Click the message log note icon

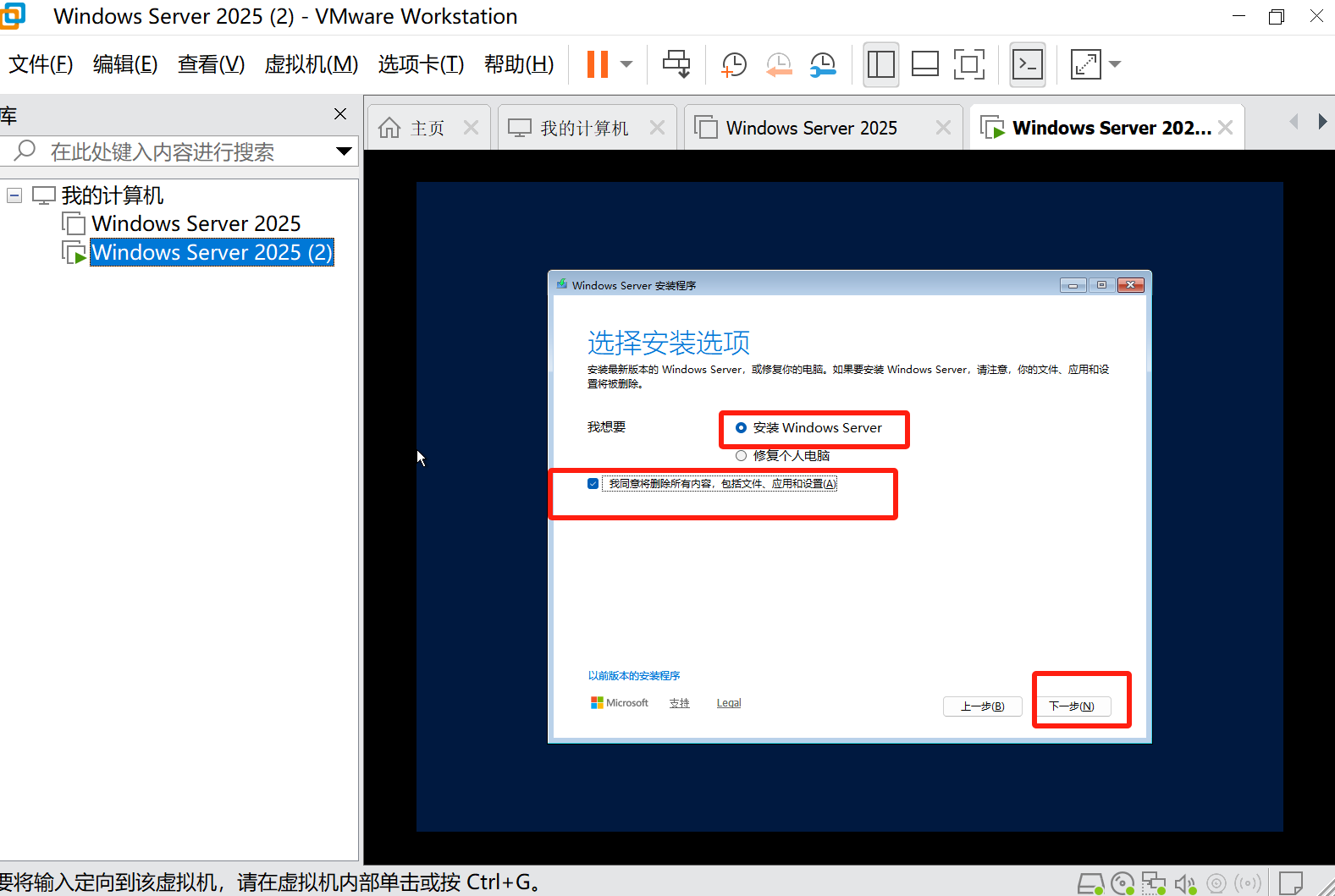coord(1291,884)
